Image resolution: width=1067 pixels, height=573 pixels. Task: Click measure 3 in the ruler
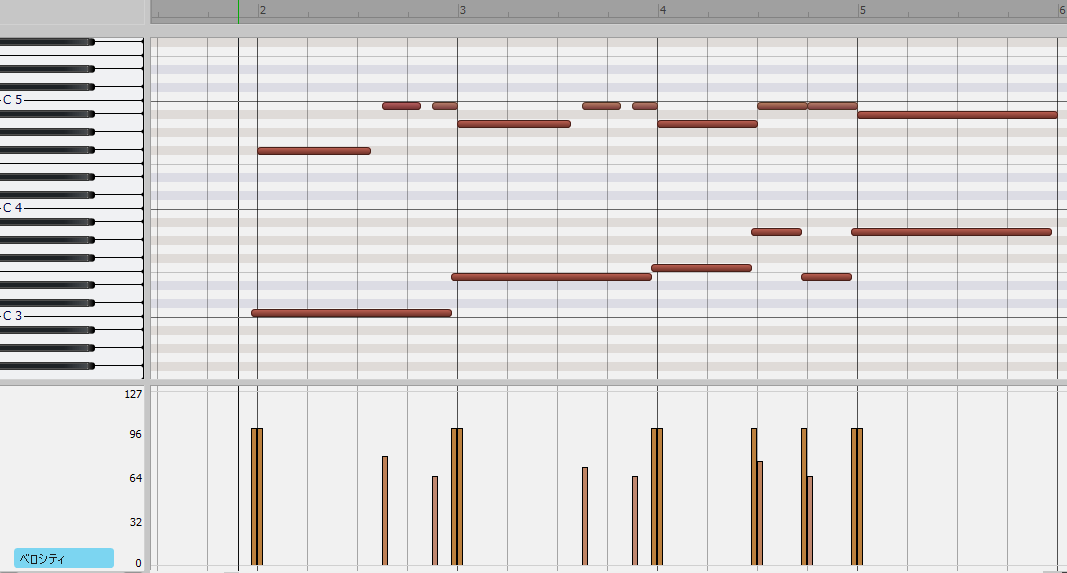pyautogui.click(x=463, y=10)
